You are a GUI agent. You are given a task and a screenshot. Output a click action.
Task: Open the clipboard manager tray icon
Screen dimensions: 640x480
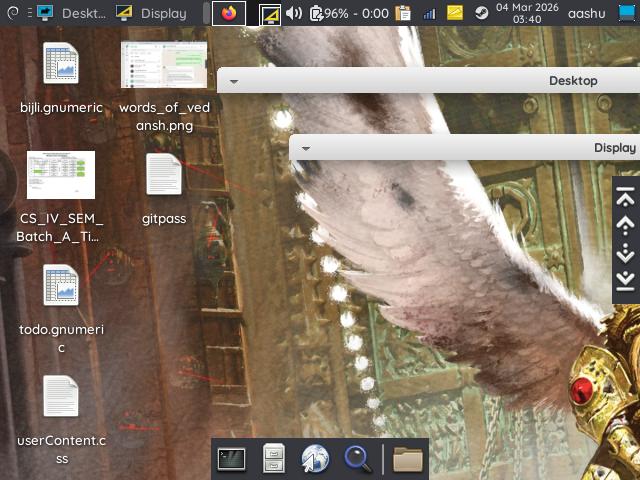tap(403, 13)
